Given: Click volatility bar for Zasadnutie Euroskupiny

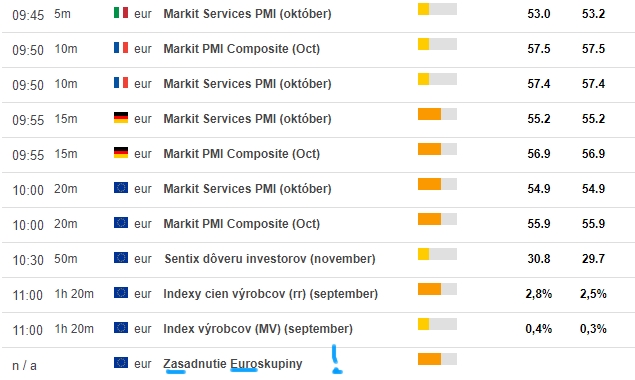Looking at the screenshot, I should (x=437, y=359).
